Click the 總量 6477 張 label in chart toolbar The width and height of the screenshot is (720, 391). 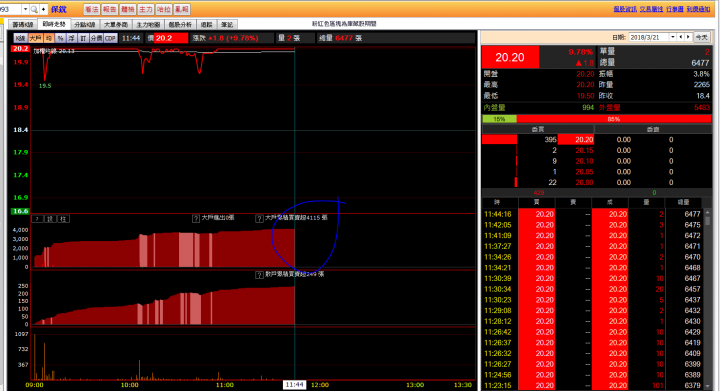pos(340,38)
